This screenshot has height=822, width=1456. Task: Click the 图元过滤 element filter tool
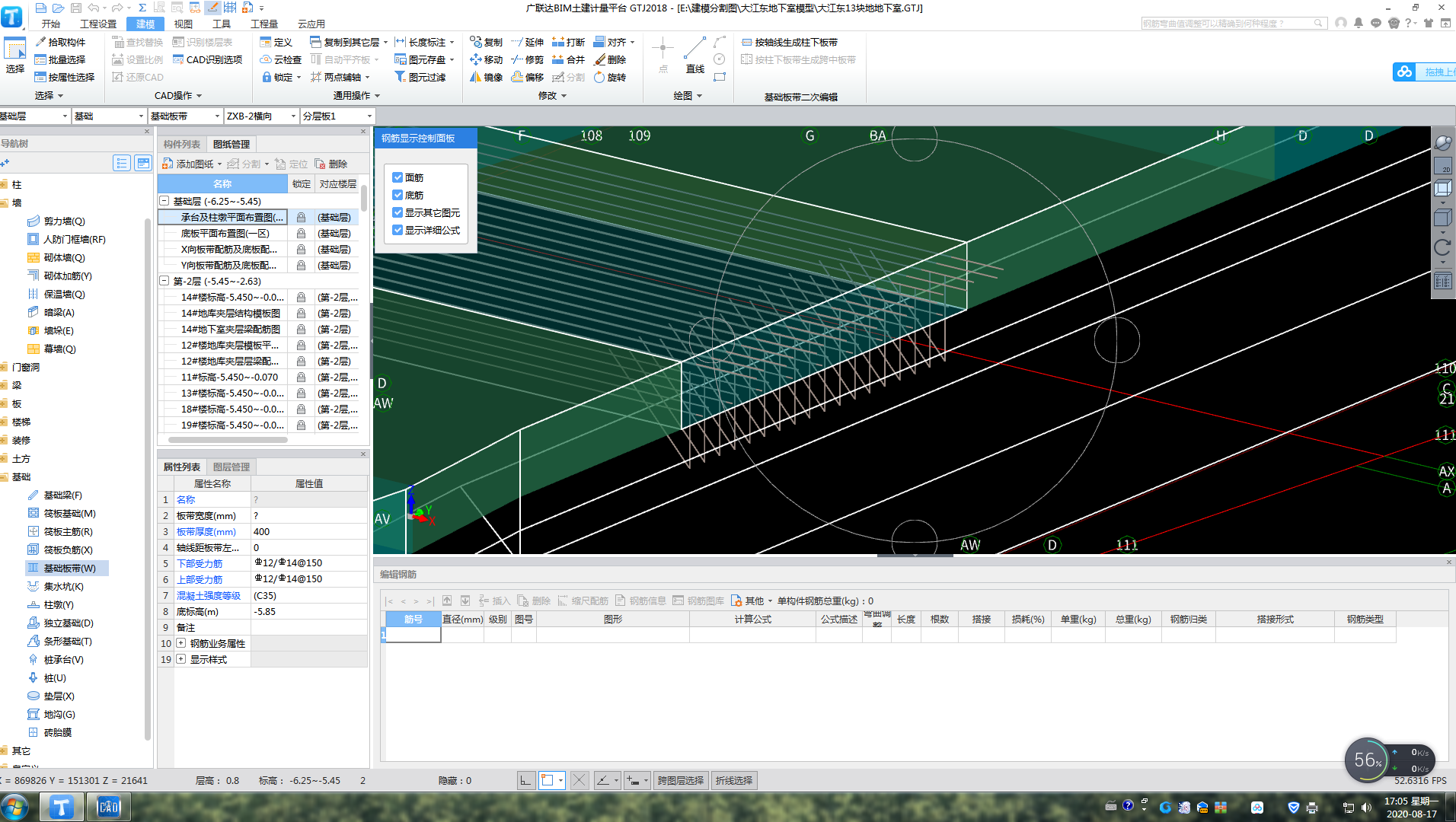pos(420,77)
